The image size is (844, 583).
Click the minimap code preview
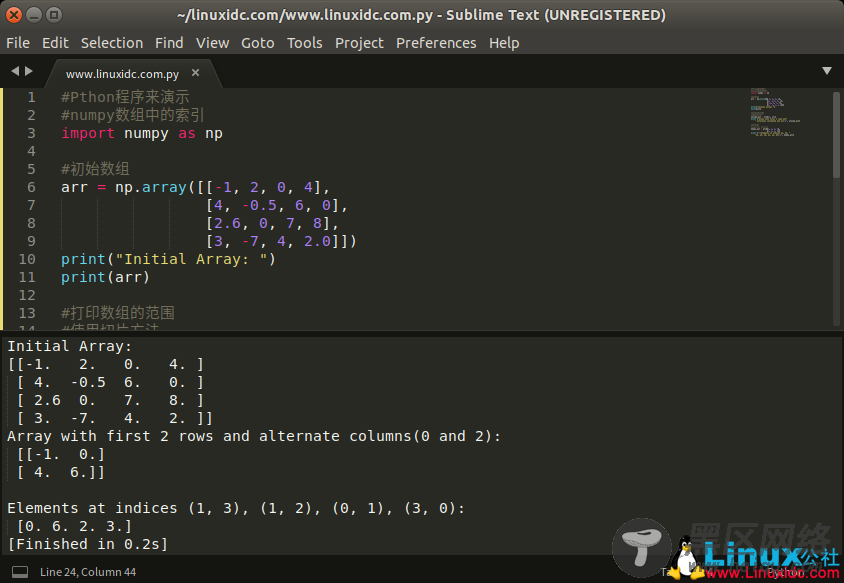(x=775, y=112)
